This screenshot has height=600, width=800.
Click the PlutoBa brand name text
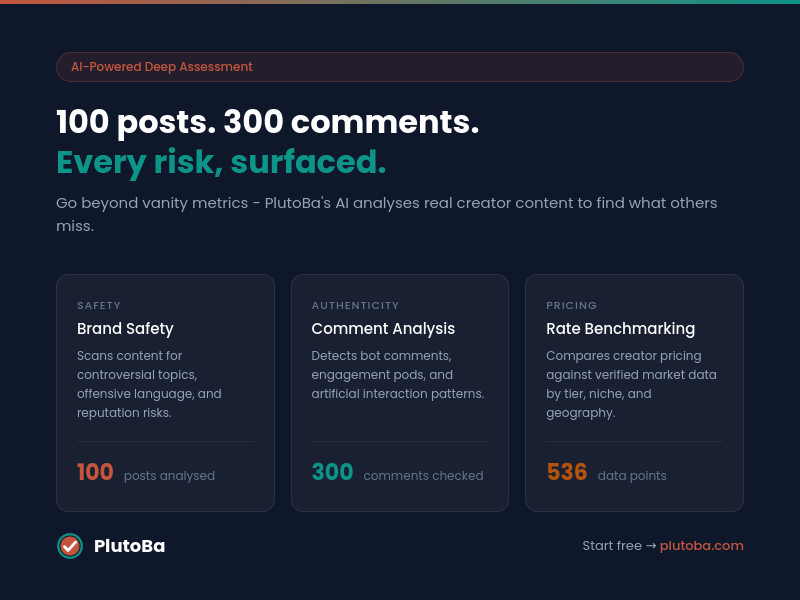tap(129, 546)
